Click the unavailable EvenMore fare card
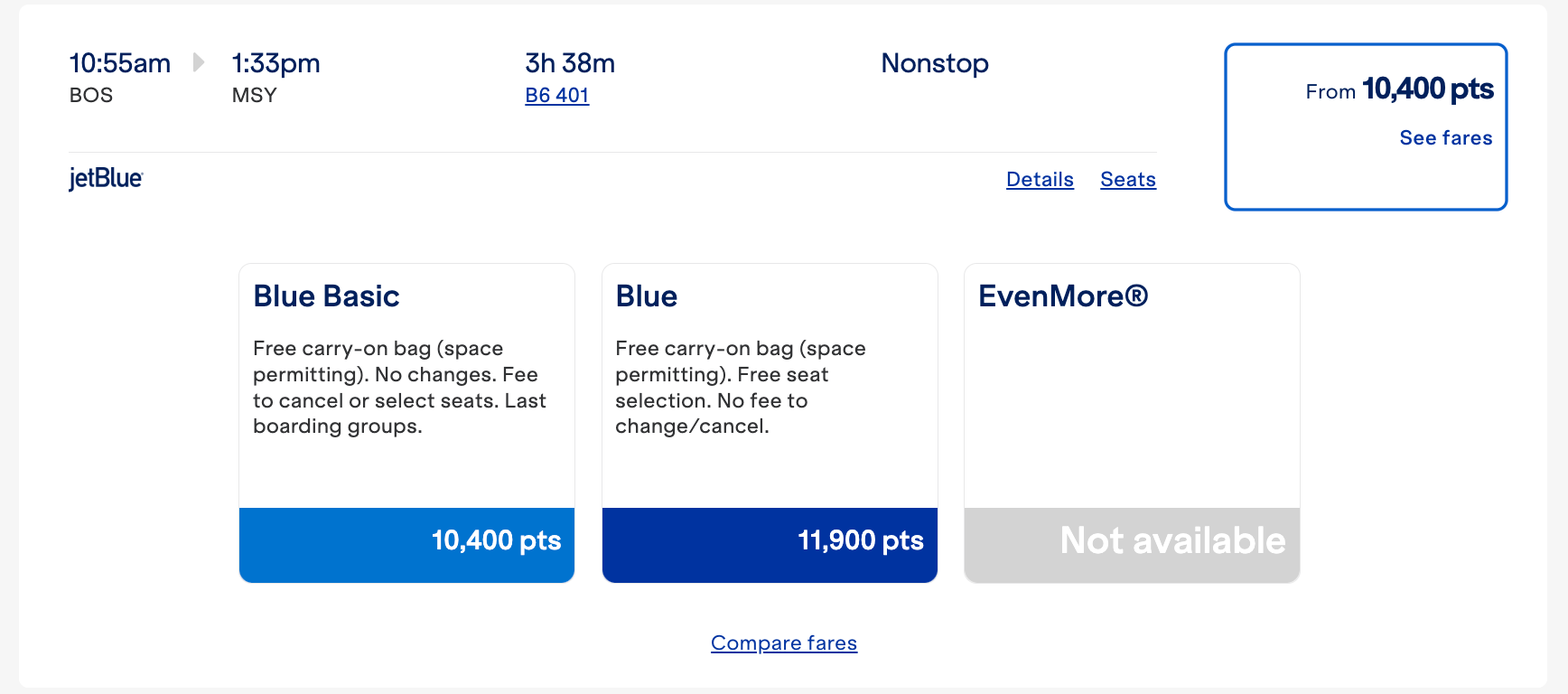Image resolution: width=1568 pixels, height=694 pixels. pos(1132,540)
